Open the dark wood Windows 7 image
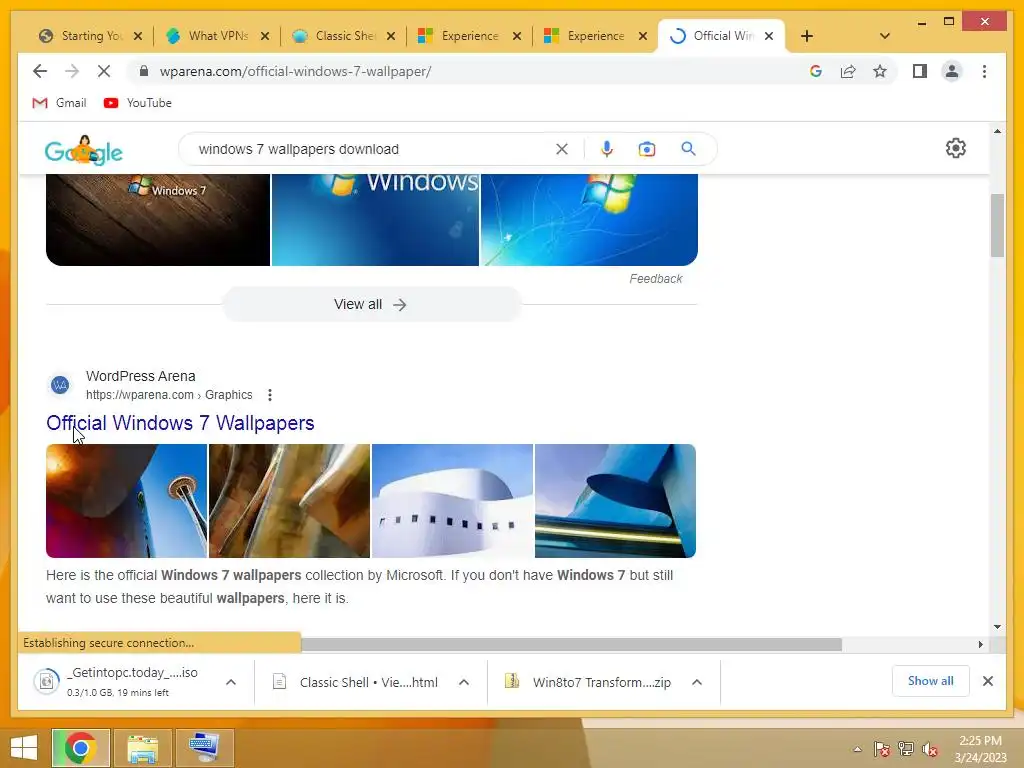Screen dimensions: 1024x768 157,219
